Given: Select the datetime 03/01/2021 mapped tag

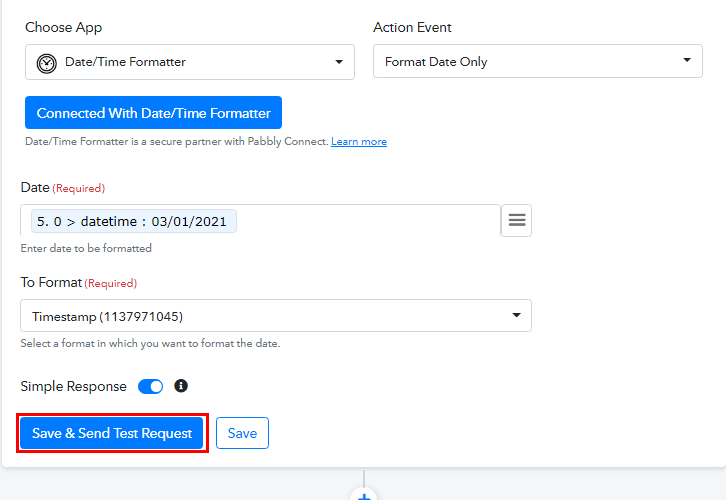Looking at the screenshot, I should click(x=133, y=221).
